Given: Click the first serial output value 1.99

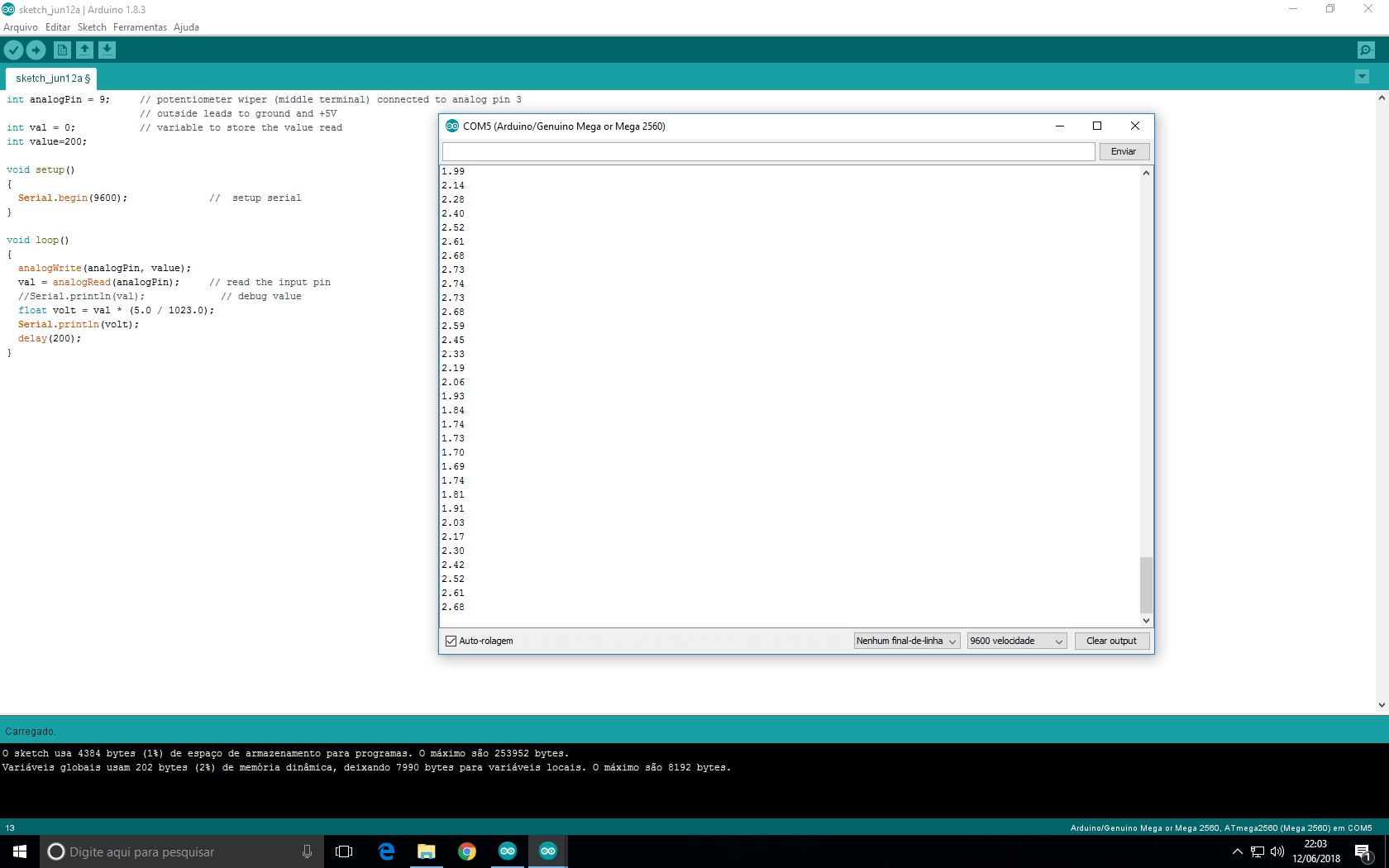Looking at the screenshot, I should pyautogui.click(x=453, y=171).
